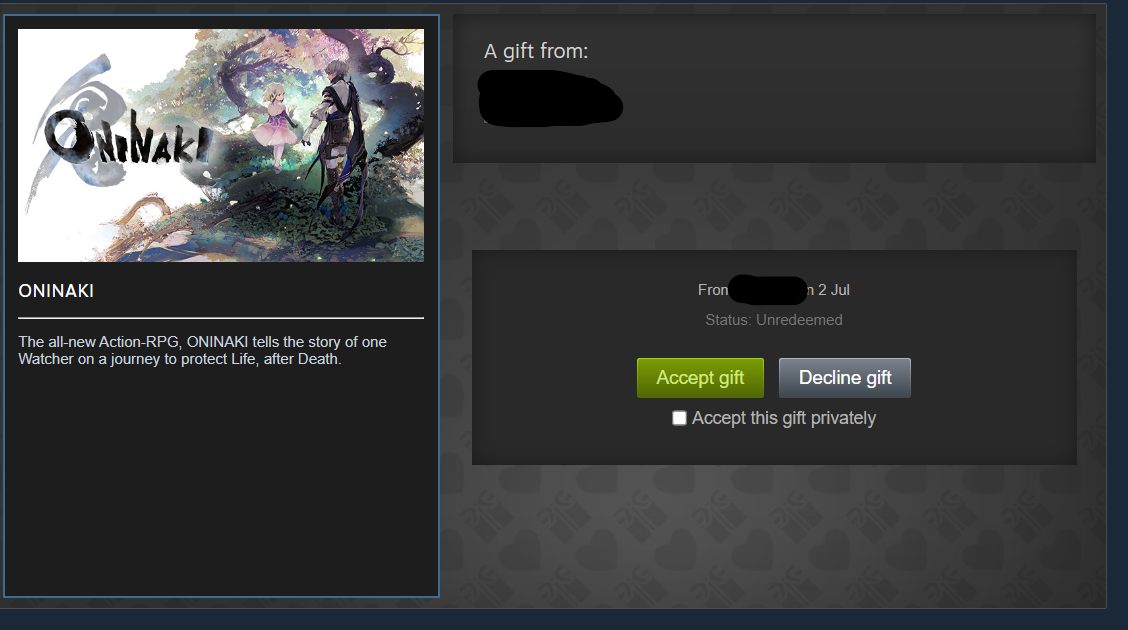The width and height of the screenshot is (1128, 630).
Task: Accept the ONINAKI gift
Action: 700,378
